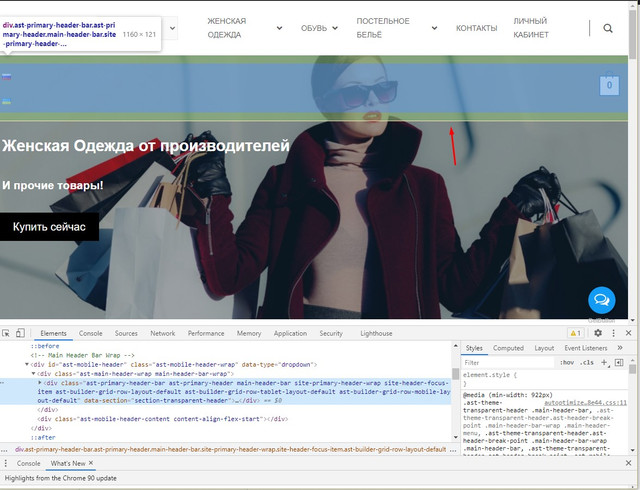This screenshot has width=640, height=490.
Task: Open the drawer Console tab
Action: tap(29, 463)
